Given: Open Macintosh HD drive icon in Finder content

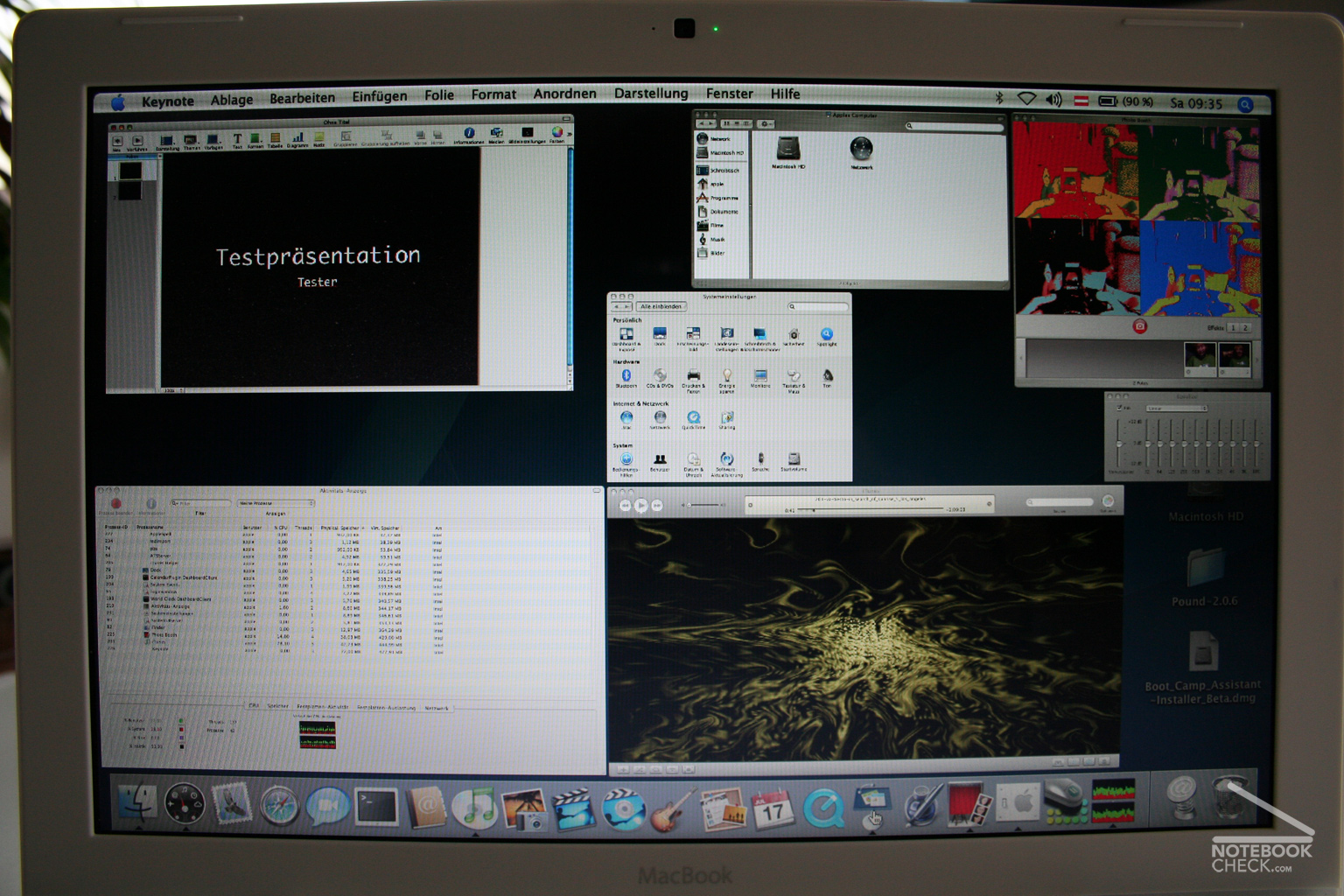Looking at the screenshot, I should (x=788, y=148).
